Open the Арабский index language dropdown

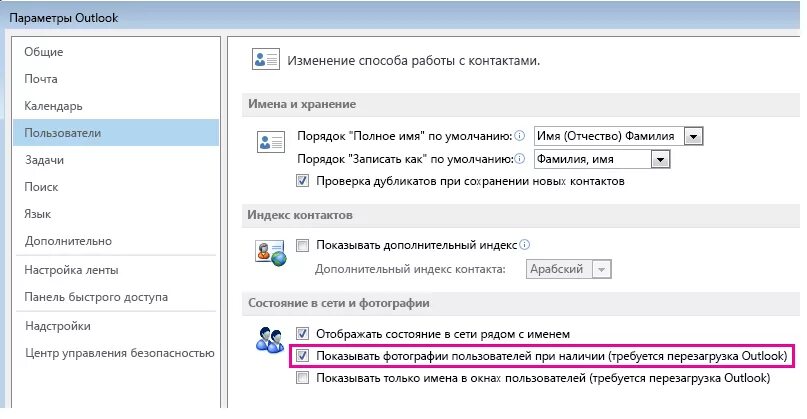click(568, 269)
